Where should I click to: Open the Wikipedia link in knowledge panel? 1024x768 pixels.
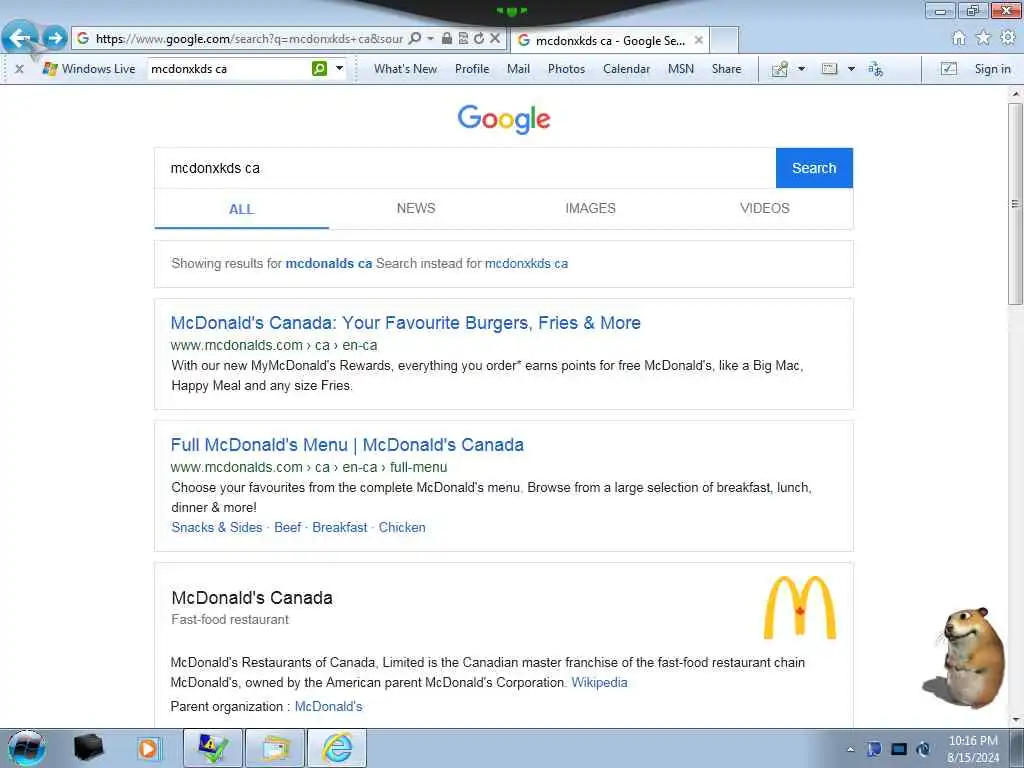599,682
